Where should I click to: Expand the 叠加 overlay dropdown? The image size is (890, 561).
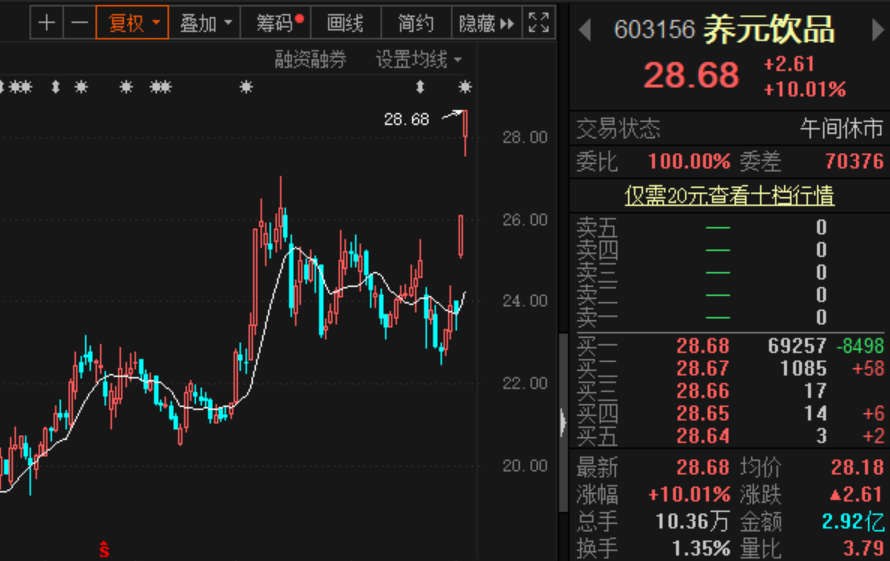coord(206,22)
